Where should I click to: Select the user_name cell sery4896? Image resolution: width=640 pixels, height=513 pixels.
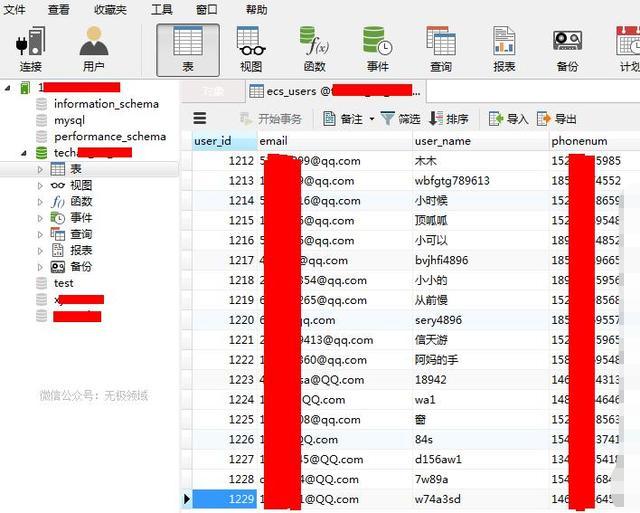coord(480,320)
